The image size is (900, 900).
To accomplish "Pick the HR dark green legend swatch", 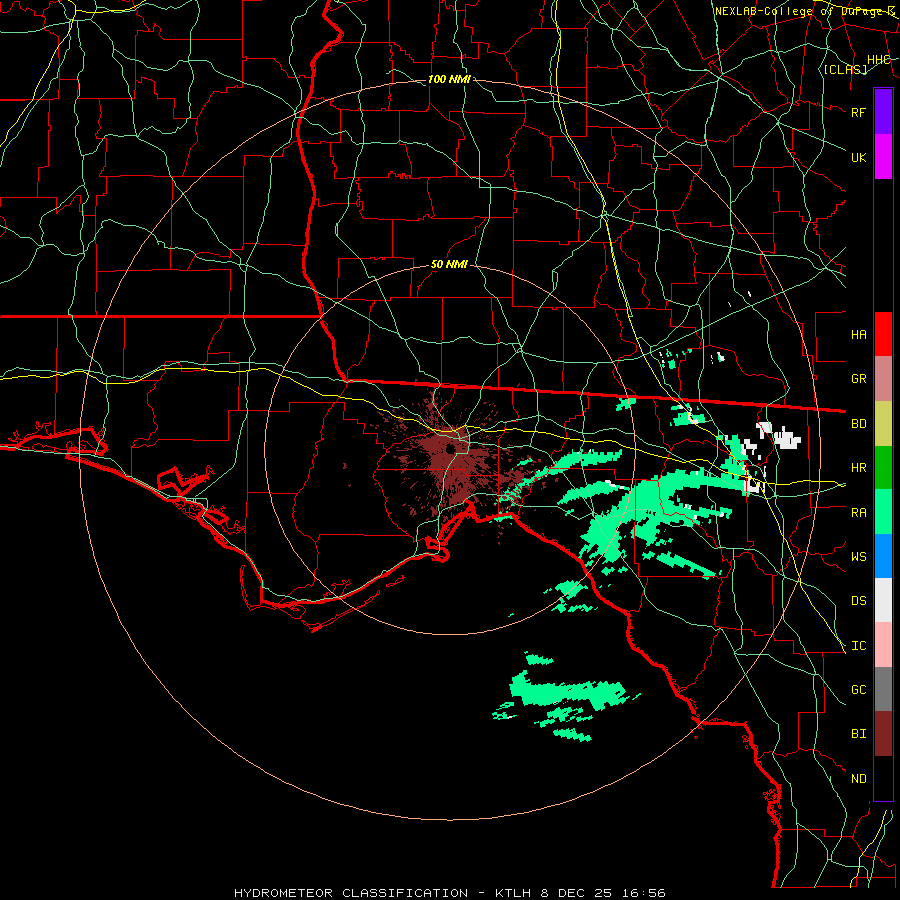I will pyautogui.click(x=883, y=468).
